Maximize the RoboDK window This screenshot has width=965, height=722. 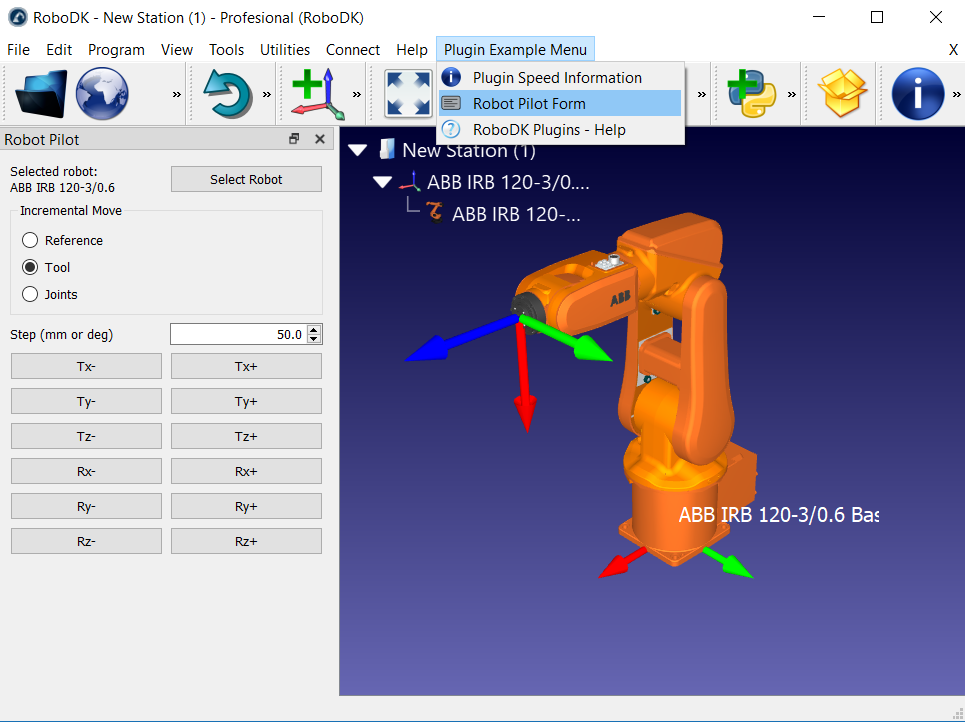tap(877, 17)
